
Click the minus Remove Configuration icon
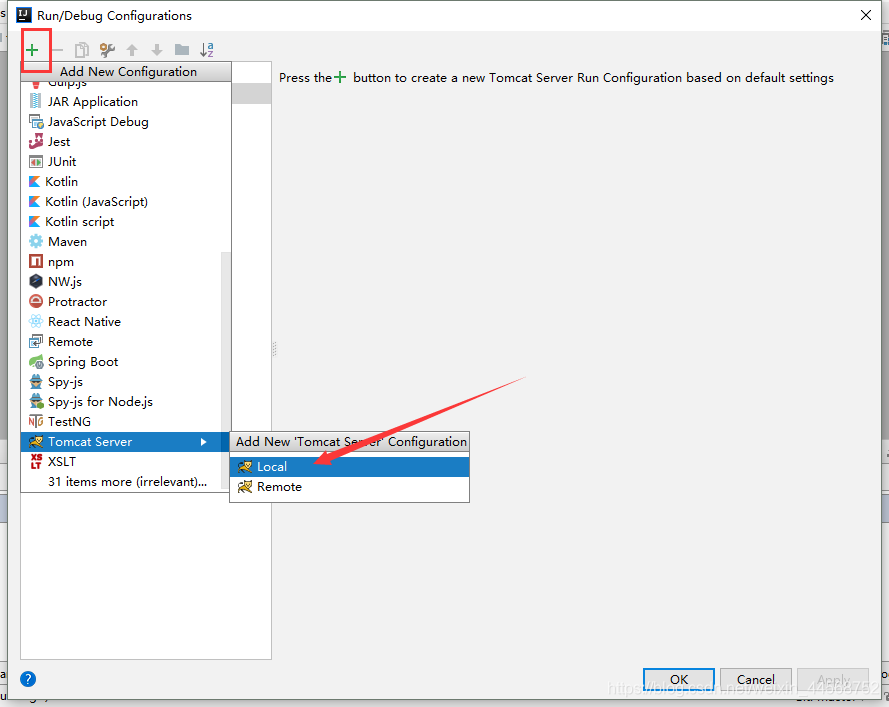(57, 50)
